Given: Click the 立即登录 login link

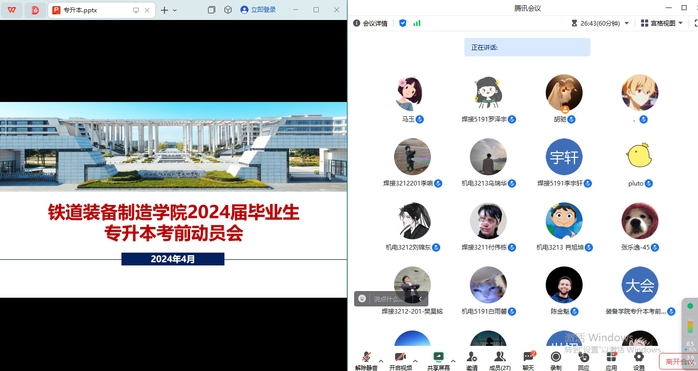Looking at the screenshot, I should (258, 10).
